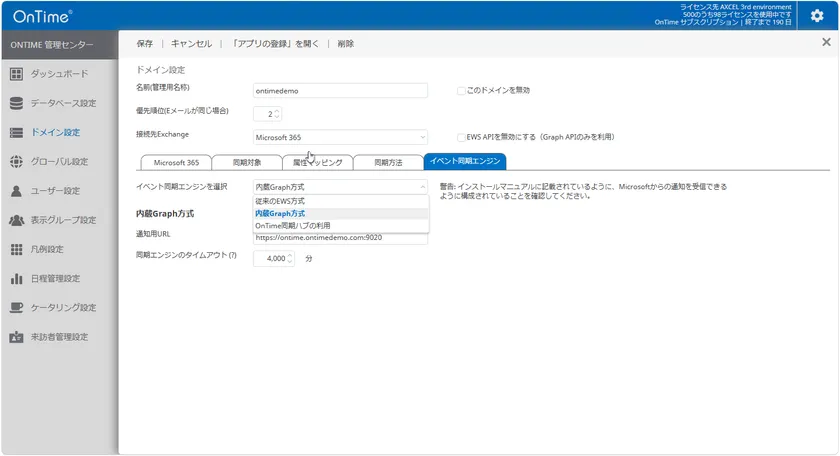Open 日程管理設定 in the sidebar
This screenshot has width=840, height=456.
55,279
